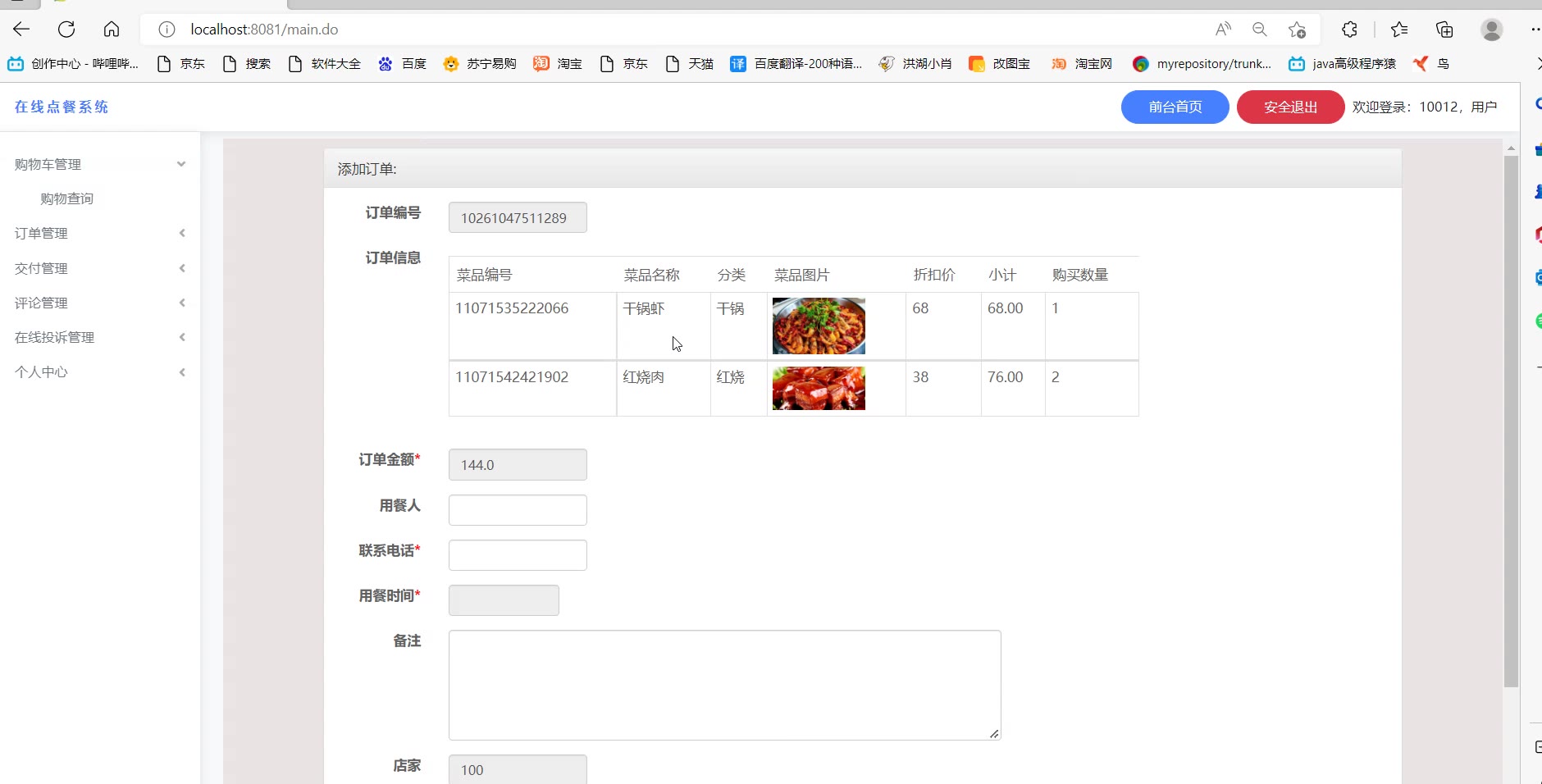Expand 个人中心 menu chevron
This screenshot has width=1542, height=784.
point(182,372)
